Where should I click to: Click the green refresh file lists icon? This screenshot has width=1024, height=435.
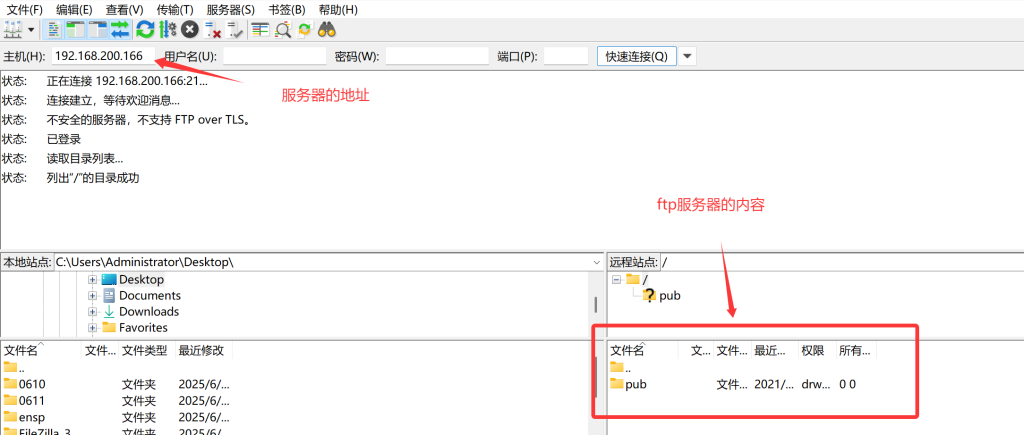coord(145,30)
